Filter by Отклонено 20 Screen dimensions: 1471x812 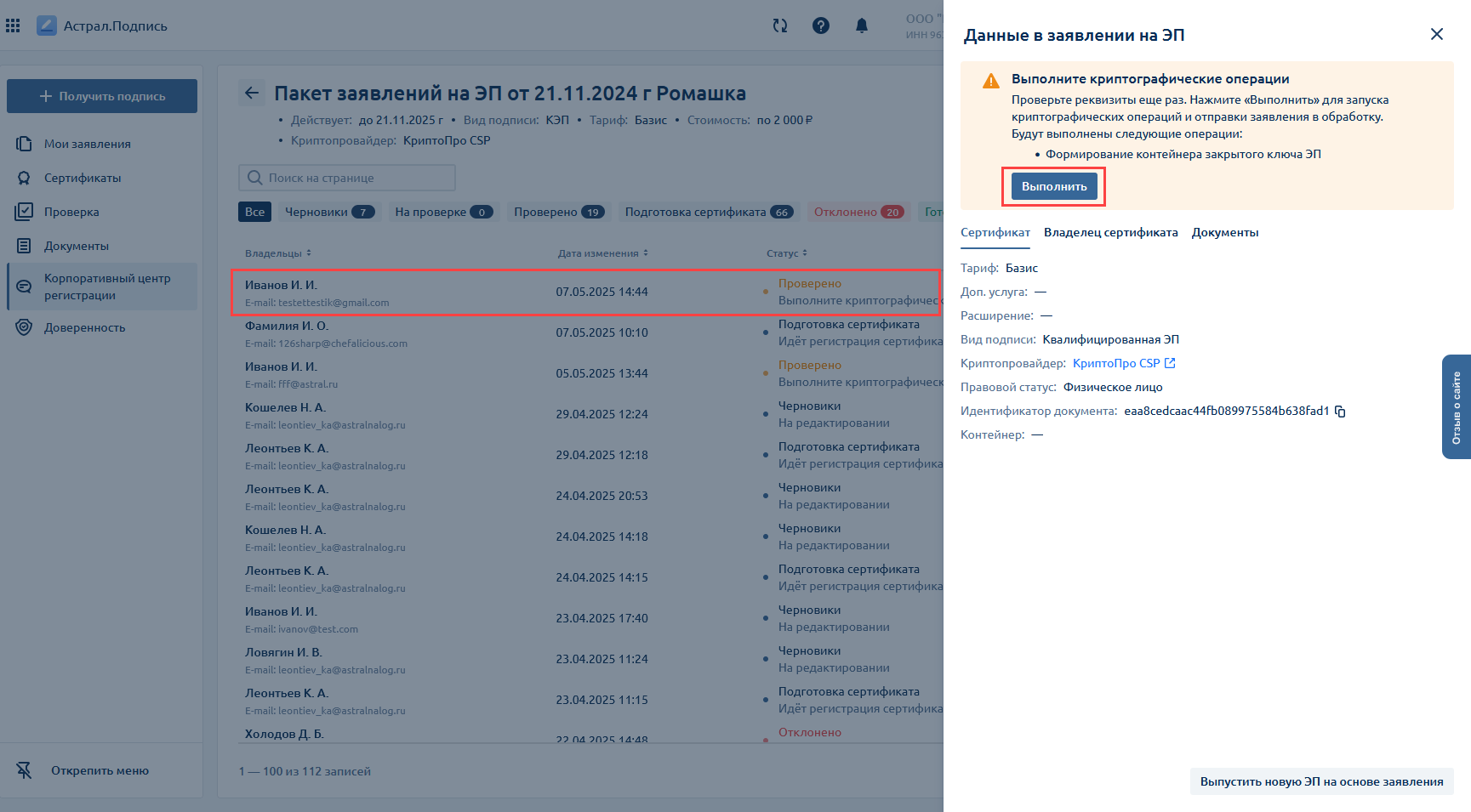858,212
